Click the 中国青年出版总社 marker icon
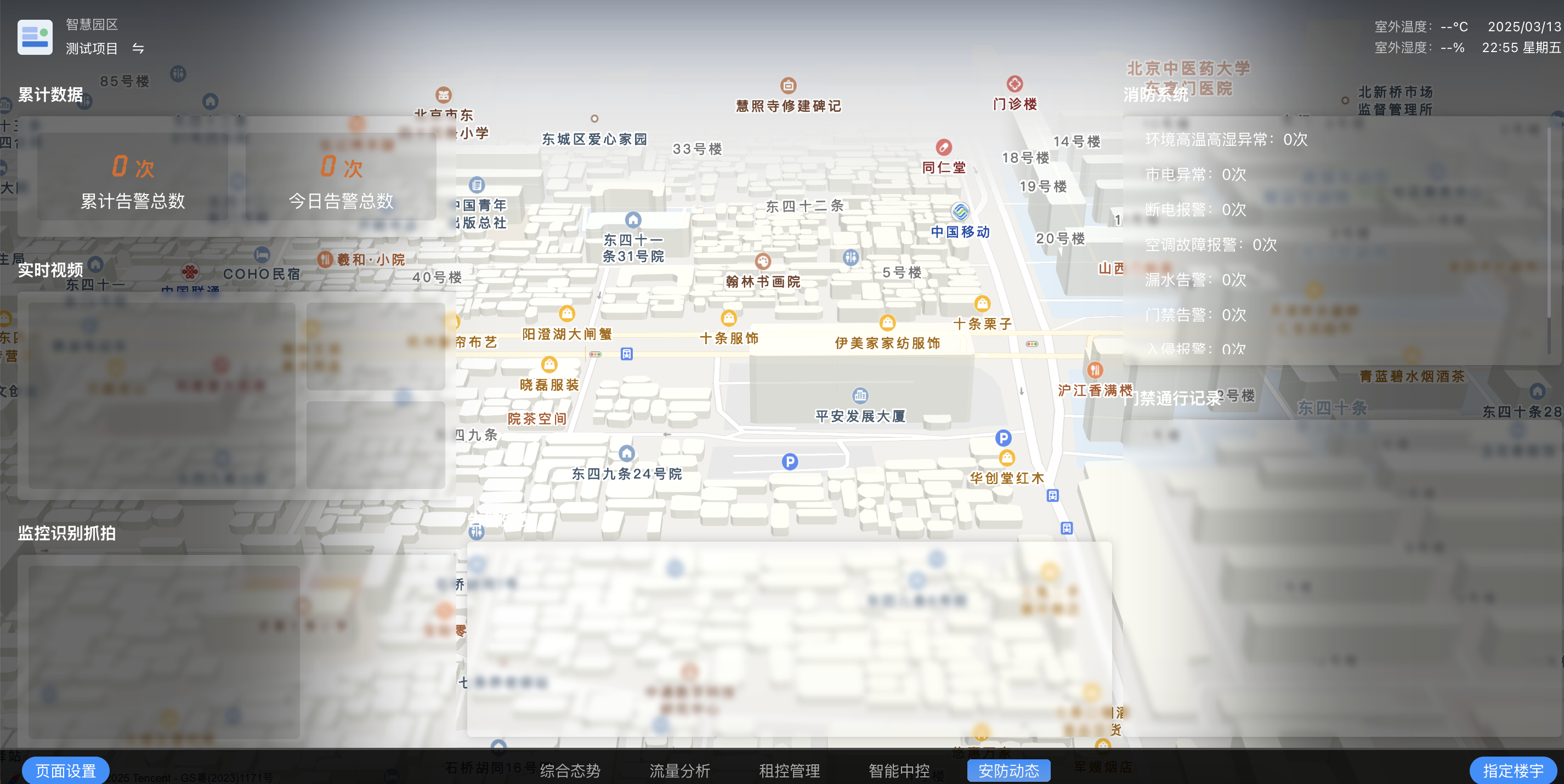Viewport: 1564px width, 784px height. click(477, 184)
